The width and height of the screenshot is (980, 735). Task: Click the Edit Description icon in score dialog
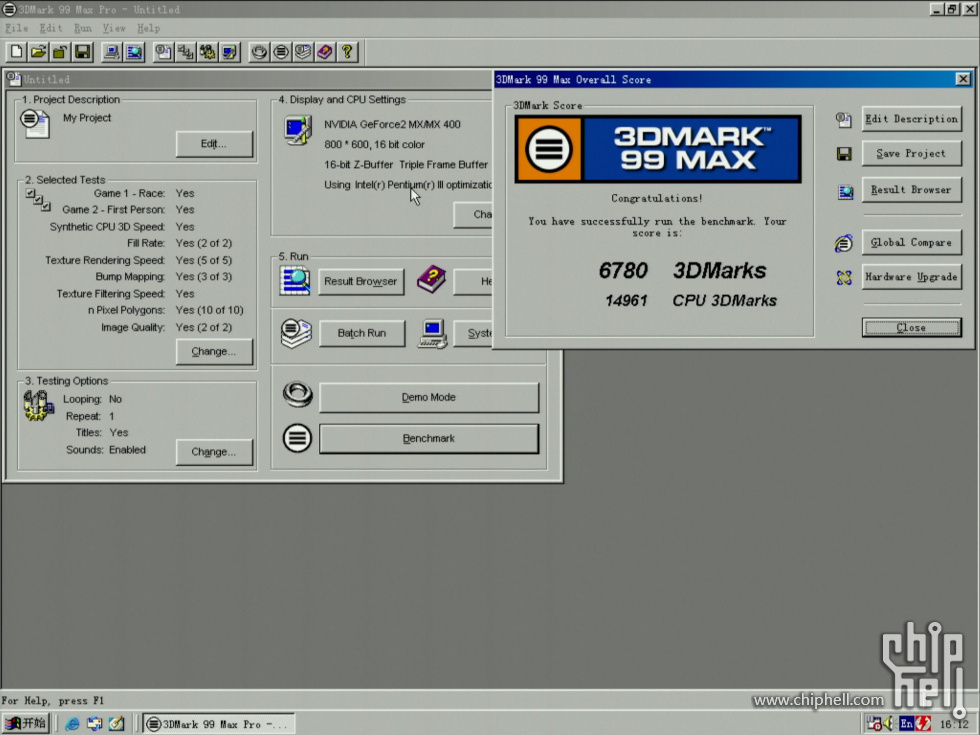tap(844, 119)
